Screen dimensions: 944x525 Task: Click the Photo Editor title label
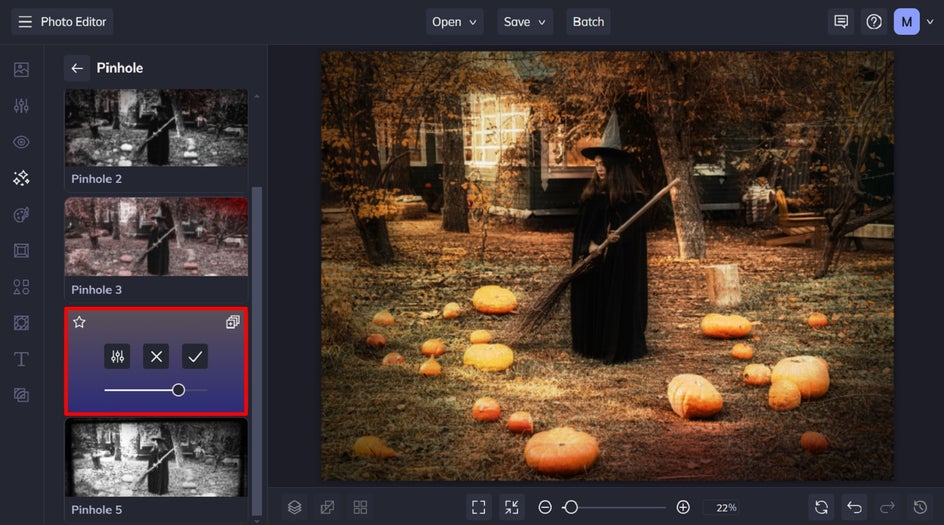click(73, 22)
